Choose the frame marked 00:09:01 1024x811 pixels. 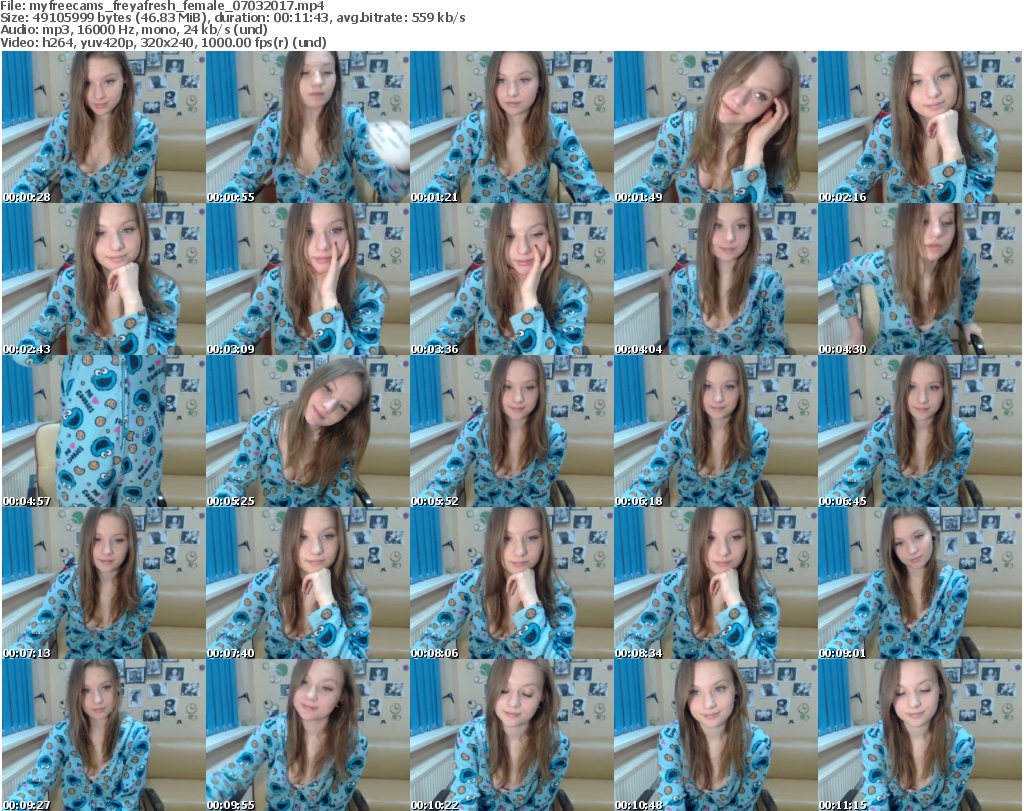[x=920, y=583]
